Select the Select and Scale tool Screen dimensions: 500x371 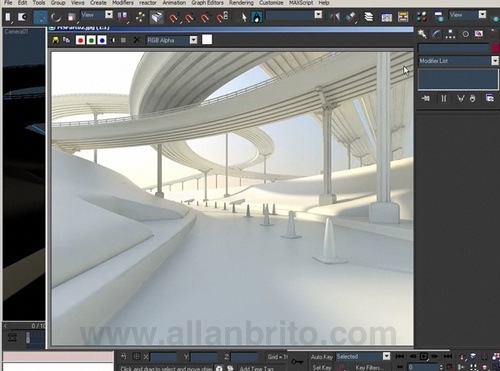(x=71, y=17)
